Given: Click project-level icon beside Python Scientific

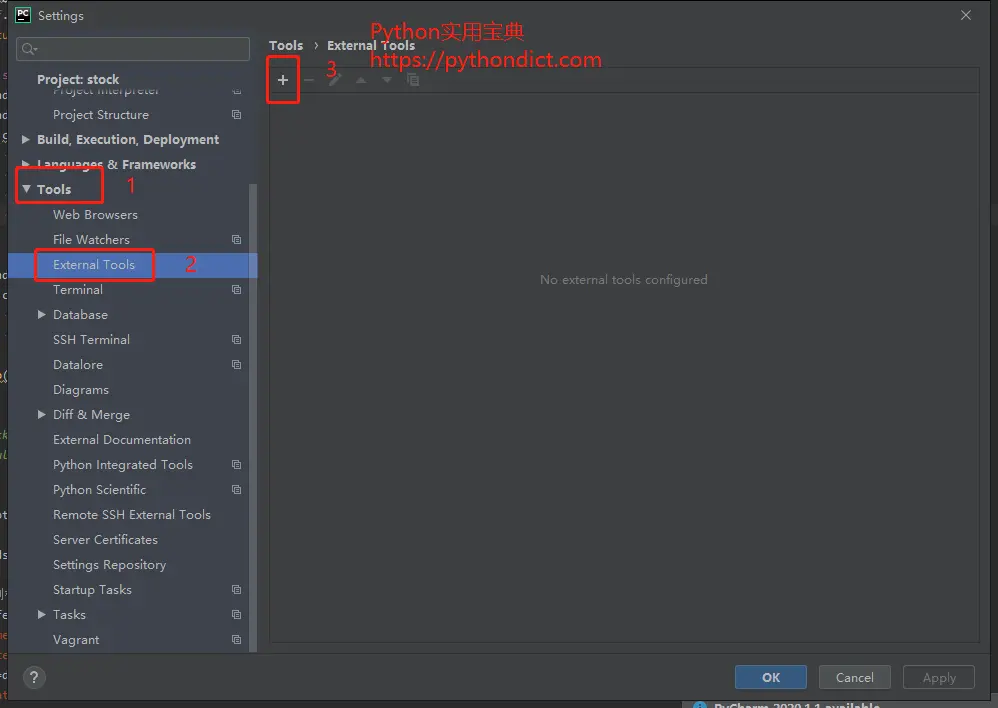Looking at the screenshot, I should [237, 490].
